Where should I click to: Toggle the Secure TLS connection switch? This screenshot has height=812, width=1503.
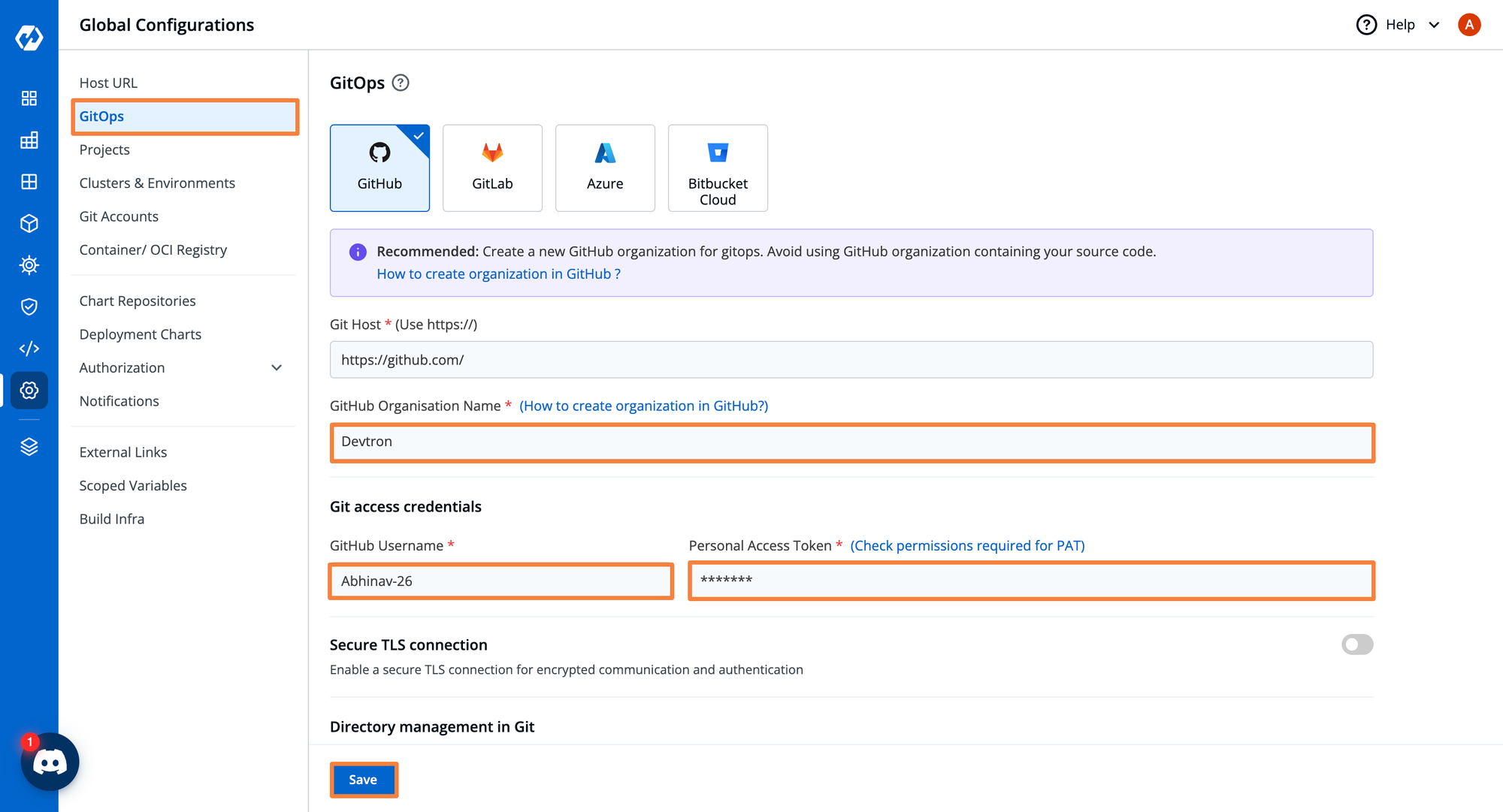click(1357, 644)
